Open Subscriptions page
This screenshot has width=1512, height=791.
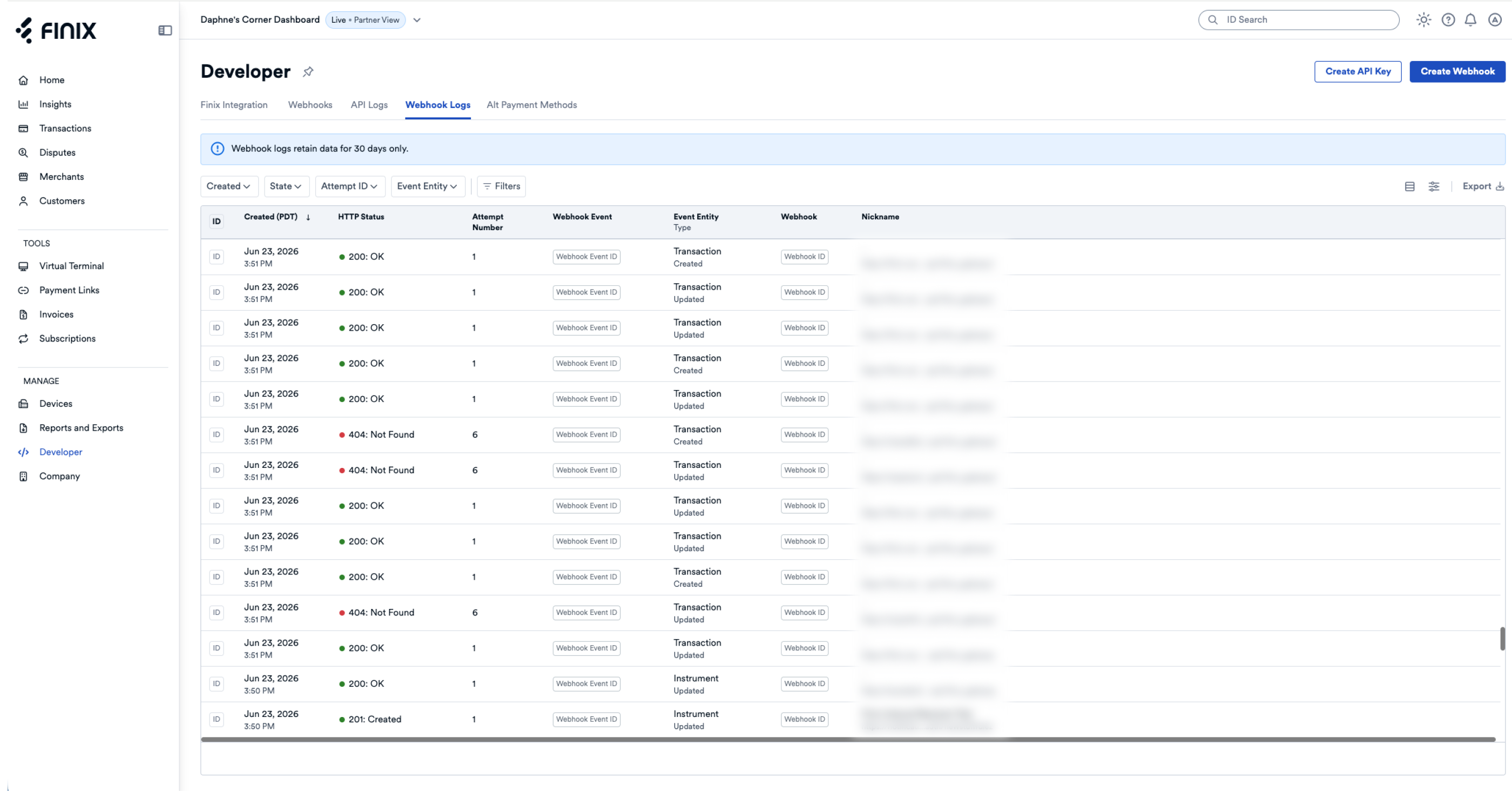point(67,338)
